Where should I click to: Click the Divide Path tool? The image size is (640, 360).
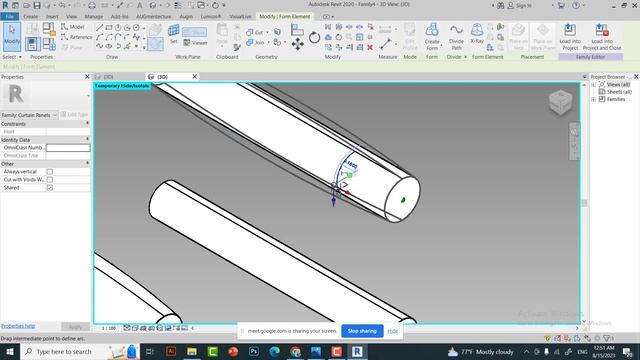[456, 36]
